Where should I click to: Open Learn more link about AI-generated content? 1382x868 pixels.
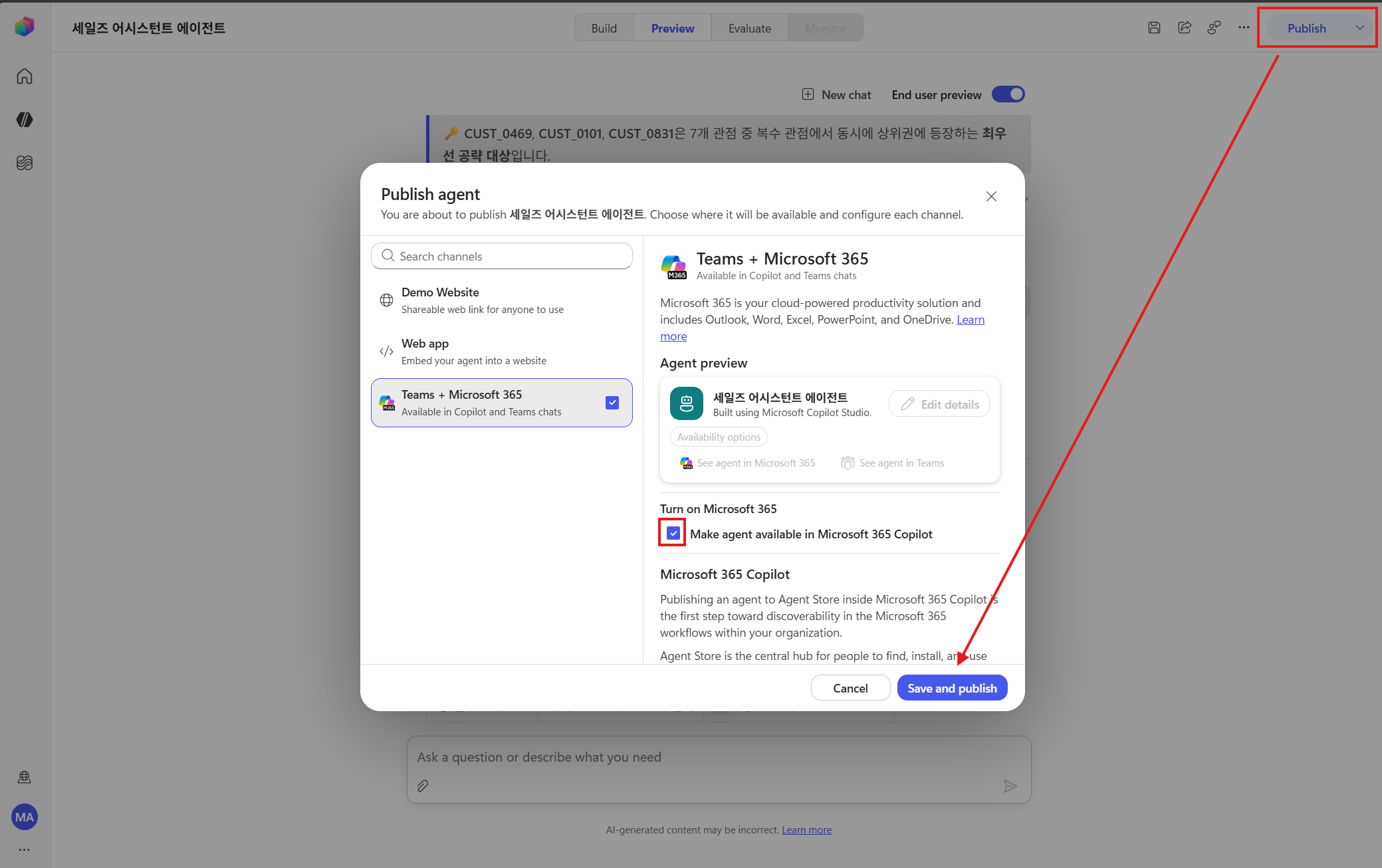[x=806, y=829]
